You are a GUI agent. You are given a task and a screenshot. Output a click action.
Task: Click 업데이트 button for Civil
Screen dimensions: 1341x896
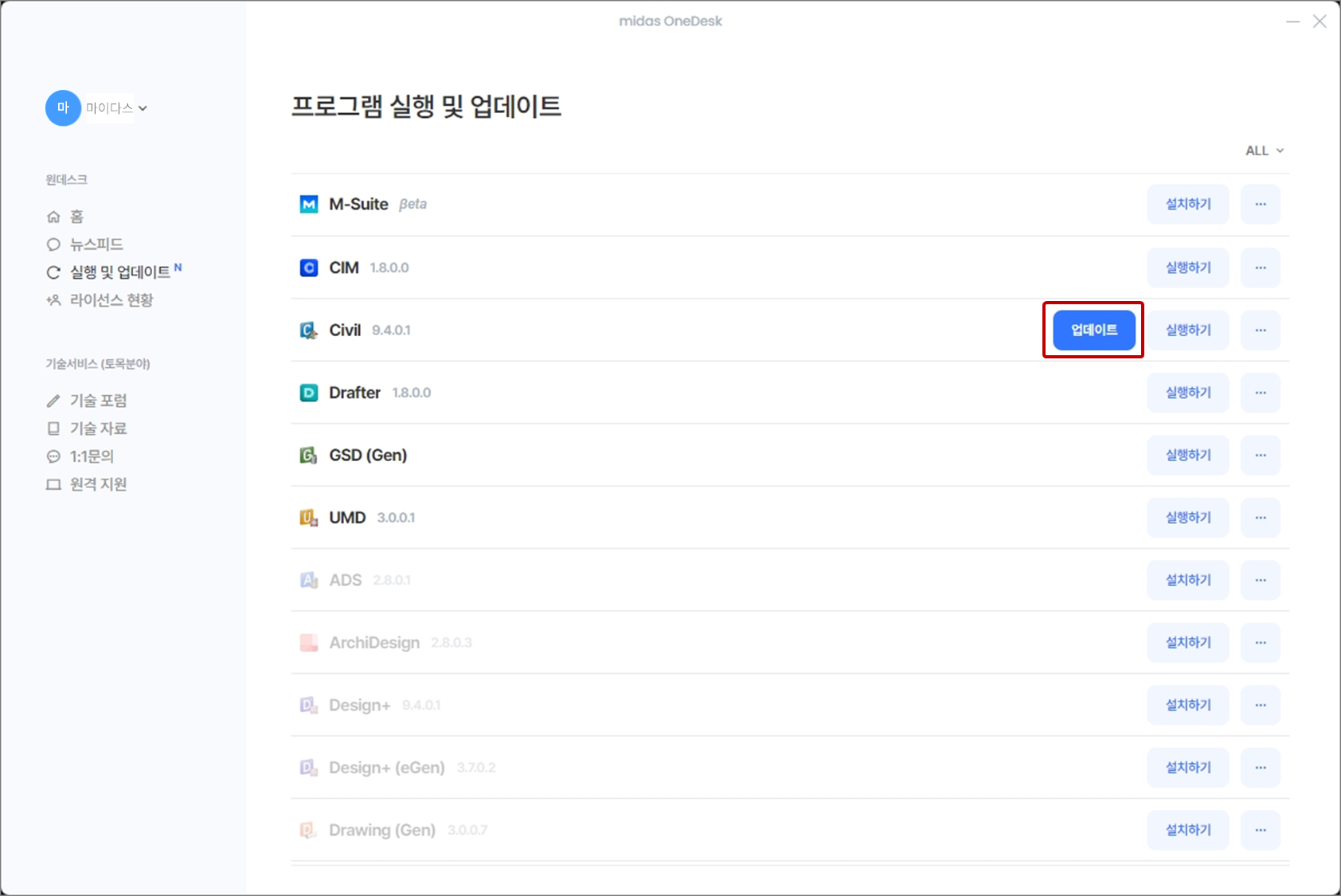tap(1094, 330)
